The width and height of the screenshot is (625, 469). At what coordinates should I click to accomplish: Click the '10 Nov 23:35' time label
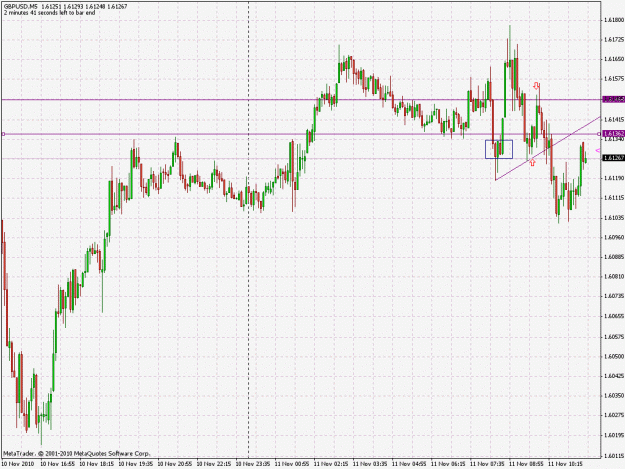pyautogui.click(x=253, y=464)
